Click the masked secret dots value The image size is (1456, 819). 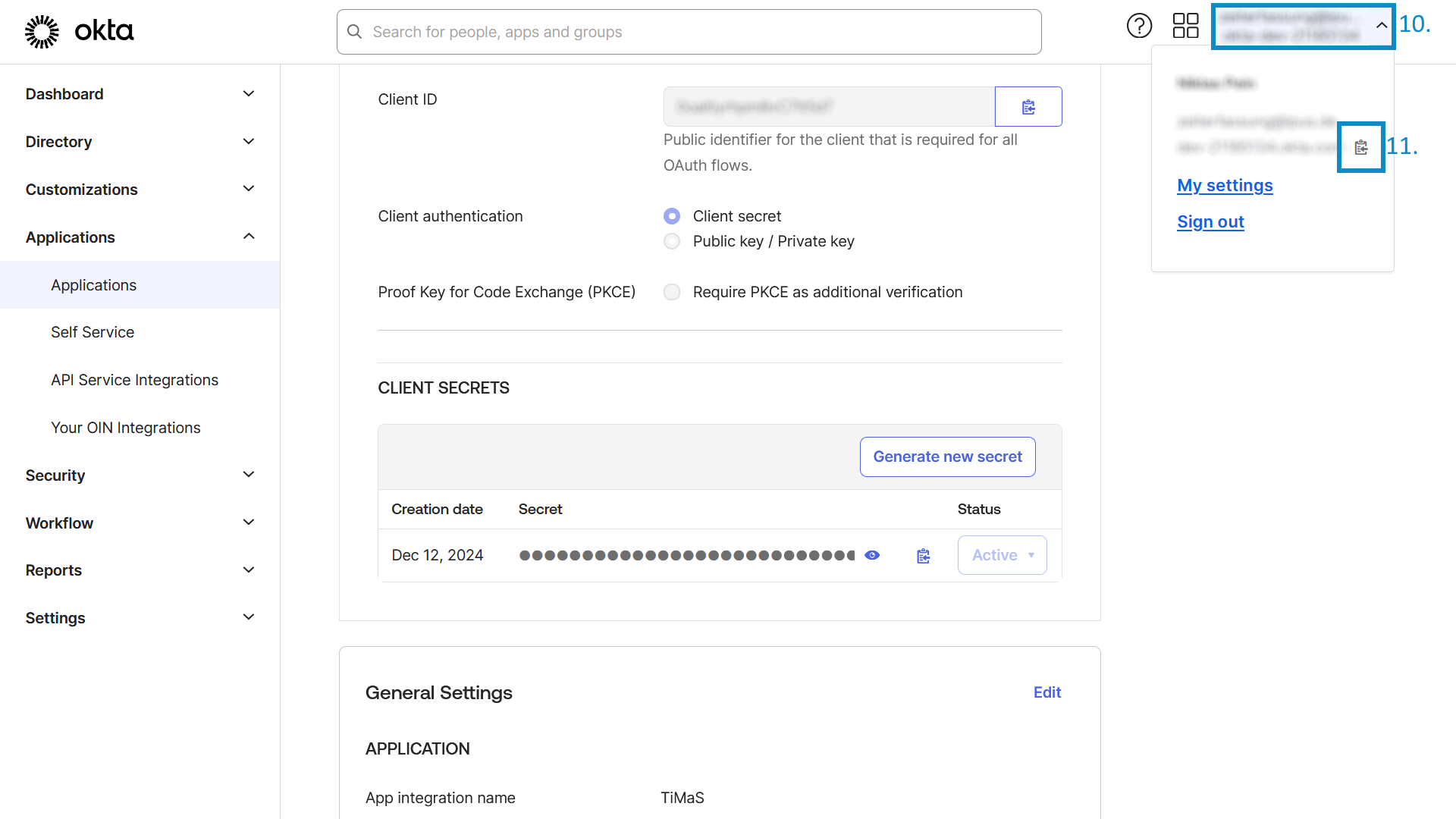(x=686, y=555)
